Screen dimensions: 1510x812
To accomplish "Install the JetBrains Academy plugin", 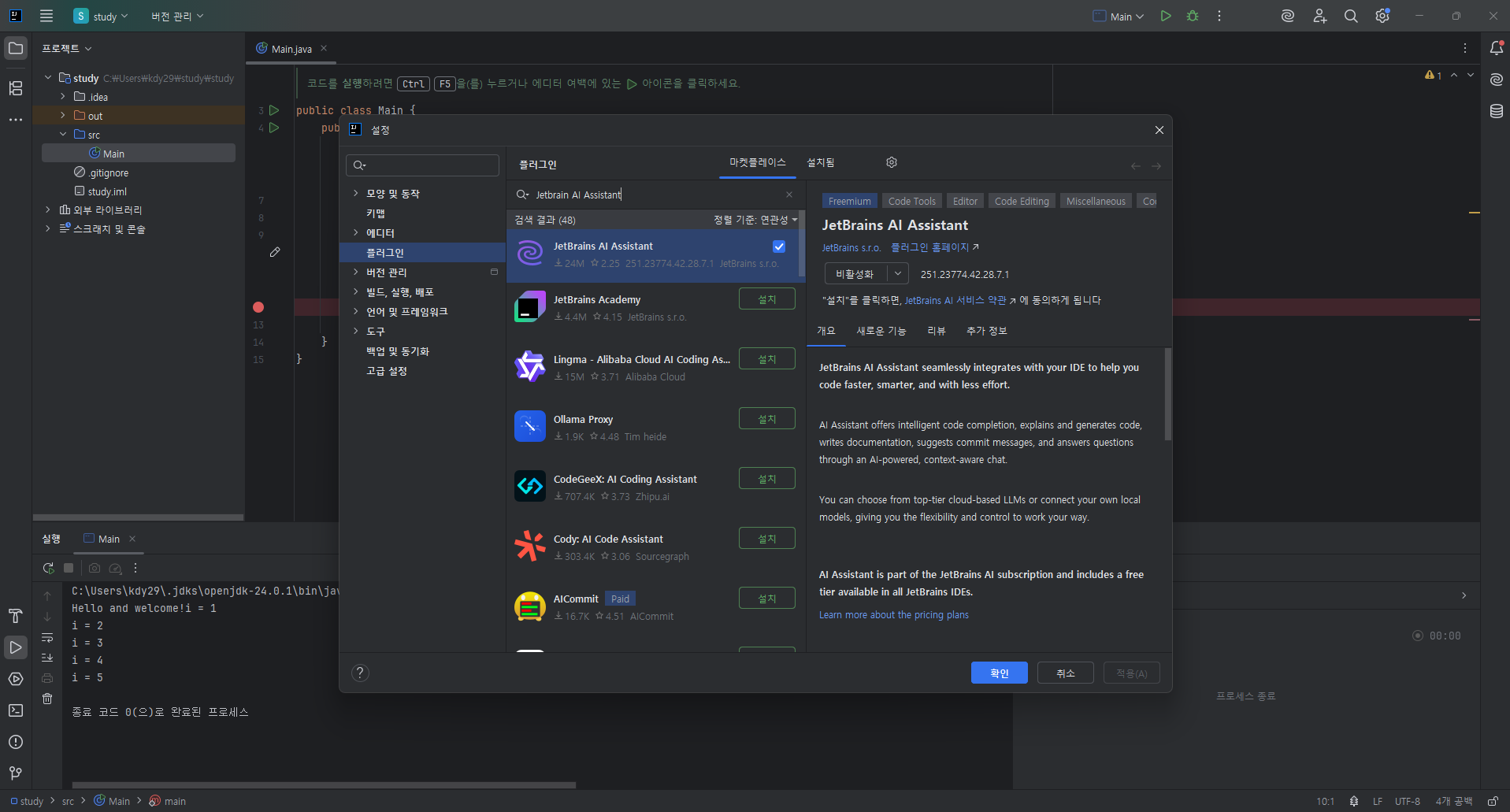I will pyautogui.click(x=767, y=299).
